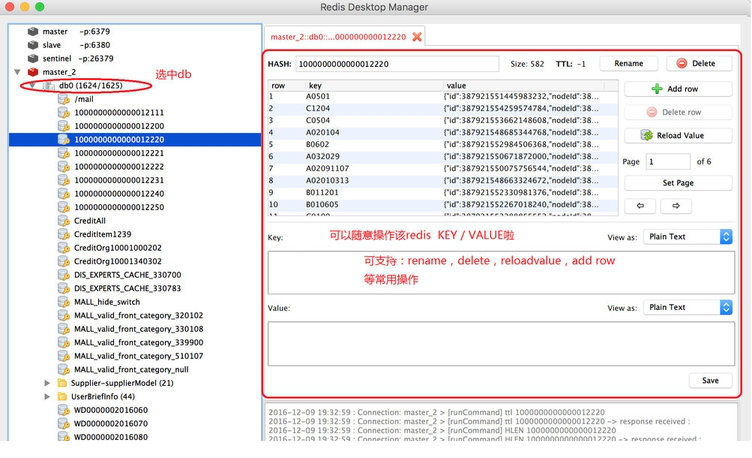Click the master server icon (p:6379)
The image size is (752, 458).
[33, 31]
